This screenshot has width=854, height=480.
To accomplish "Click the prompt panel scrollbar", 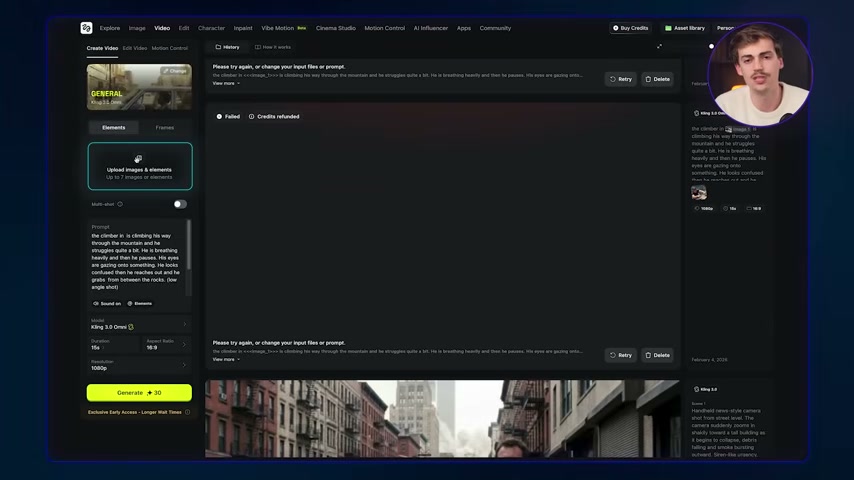I will point(188,255).
